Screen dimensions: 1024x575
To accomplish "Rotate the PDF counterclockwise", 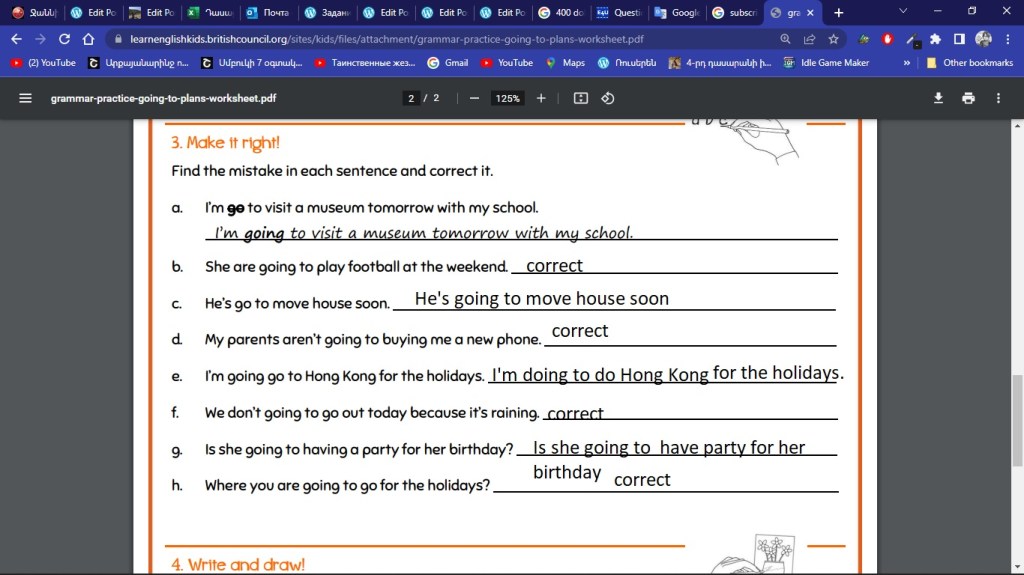I will pyautogui.click(x=607, y=98).
